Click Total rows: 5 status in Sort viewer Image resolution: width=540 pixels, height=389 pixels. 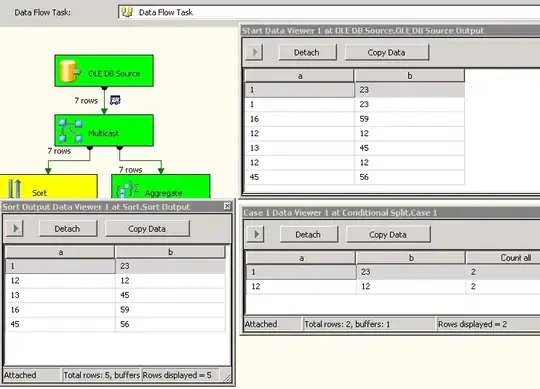(102, 375)
